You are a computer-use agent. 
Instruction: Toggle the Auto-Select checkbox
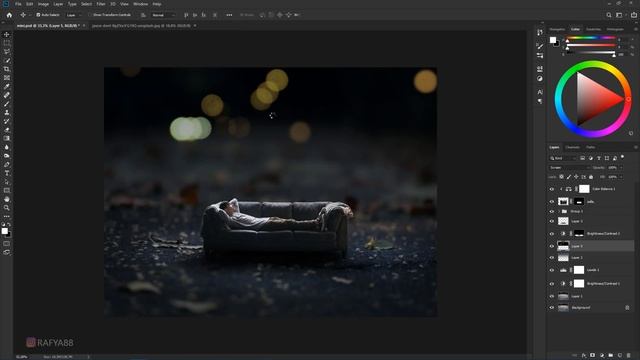(38, 15)
